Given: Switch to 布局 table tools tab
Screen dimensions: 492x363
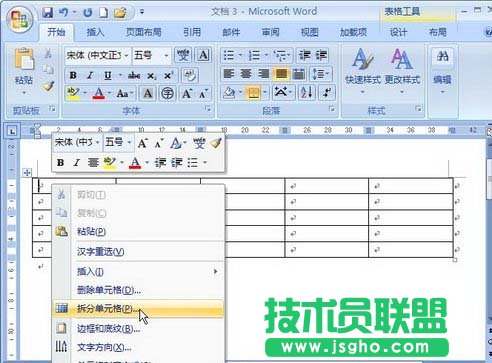Looking at the screenshot, I should point(437,32).
